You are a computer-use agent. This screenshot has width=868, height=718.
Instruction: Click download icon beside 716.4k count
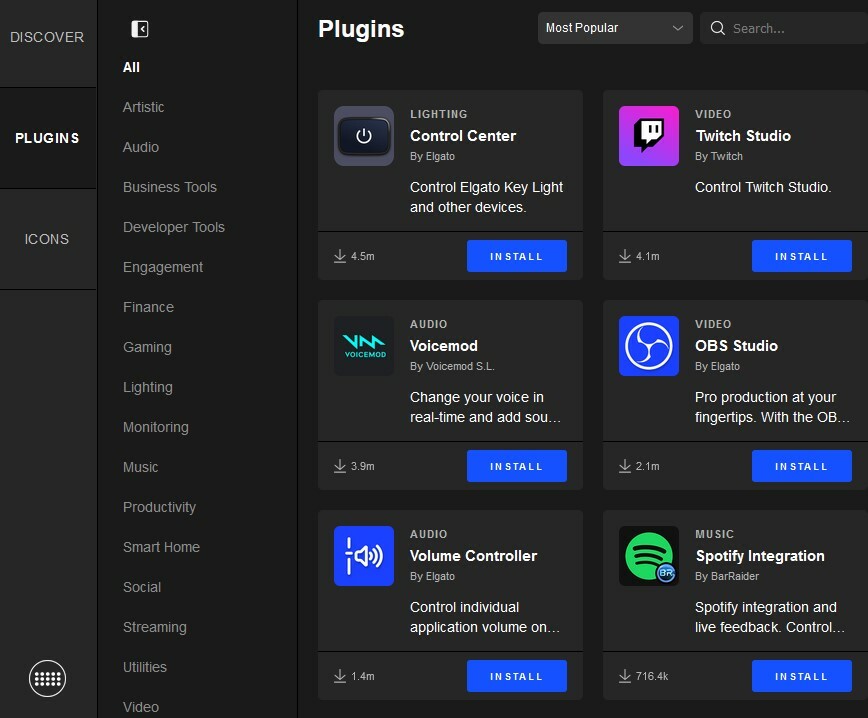(x=625, y=676)
